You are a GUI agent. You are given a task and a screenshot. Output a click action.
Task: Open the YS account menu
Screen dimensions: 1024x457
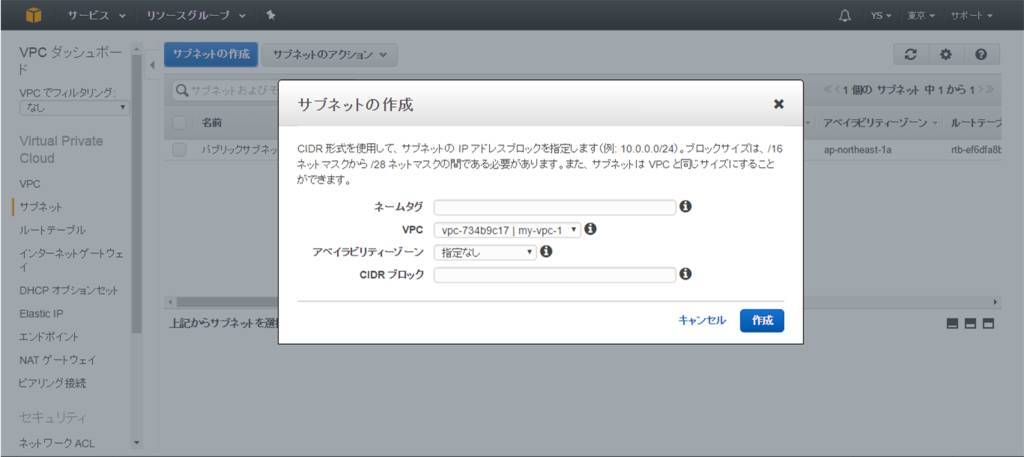tap(882, 16)
